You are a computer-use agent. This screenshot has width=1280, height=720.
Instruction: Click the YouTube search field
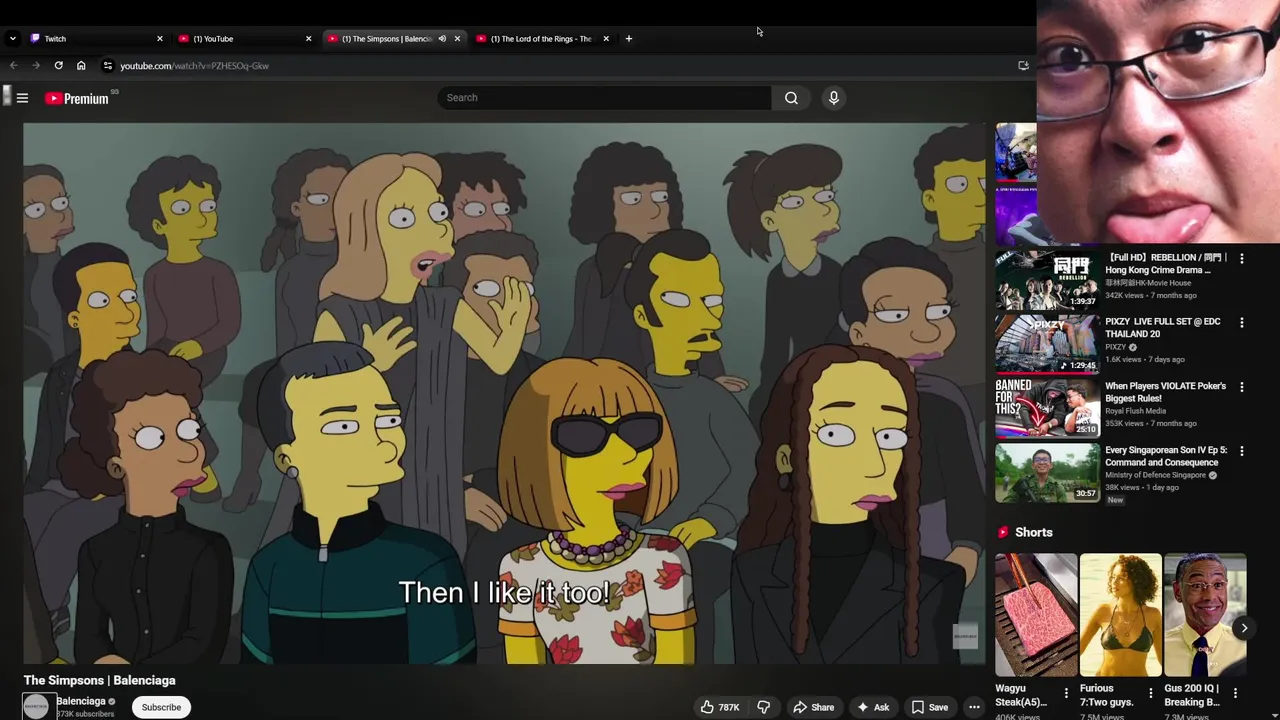point(604,98)
